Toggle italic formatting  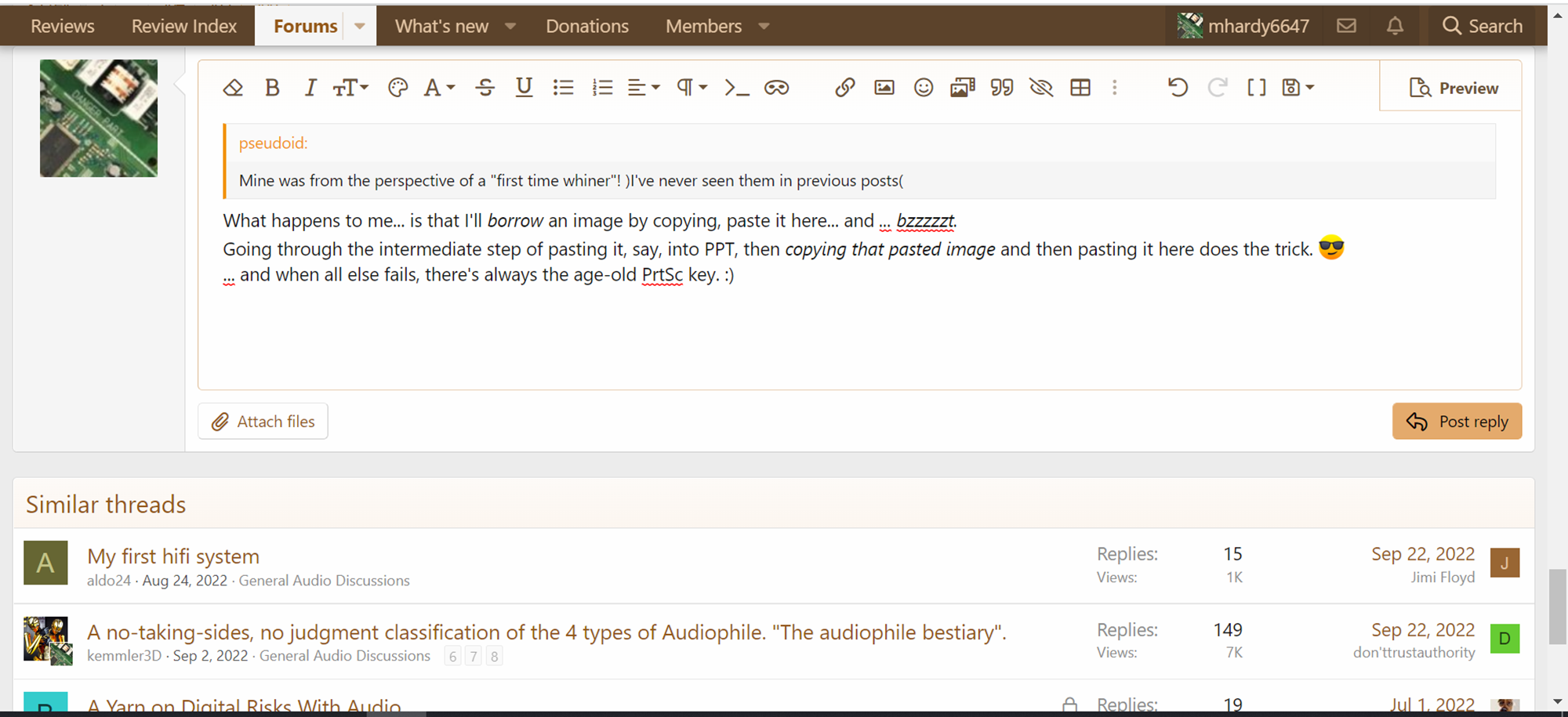point(310,88)
